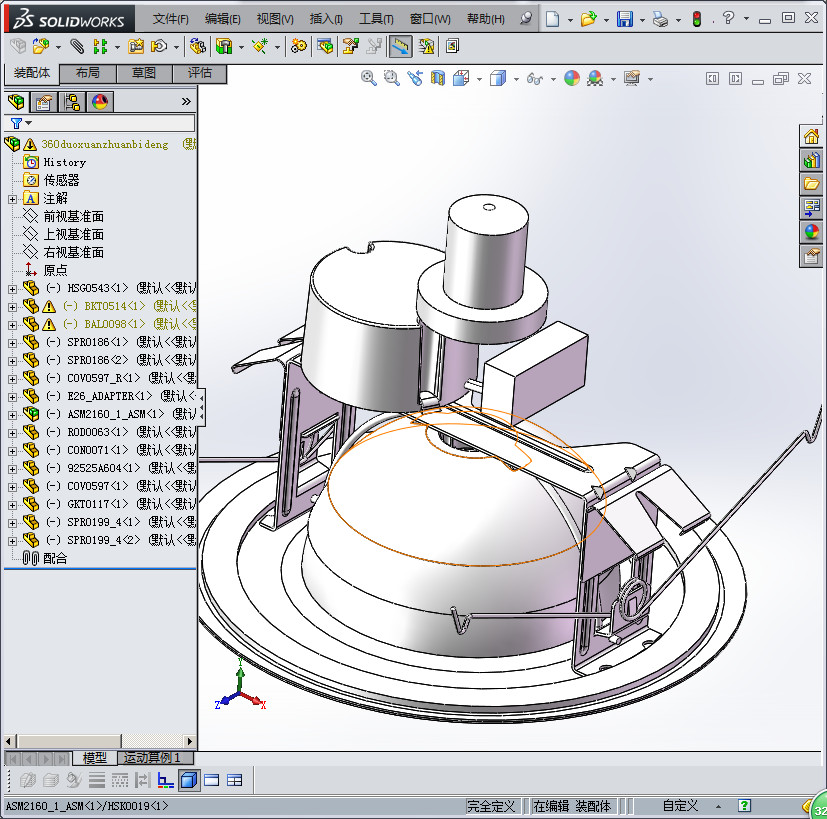Click the Mate paperclip icon
This screenshot has width=827, height=819.
[x=77, y=46]
